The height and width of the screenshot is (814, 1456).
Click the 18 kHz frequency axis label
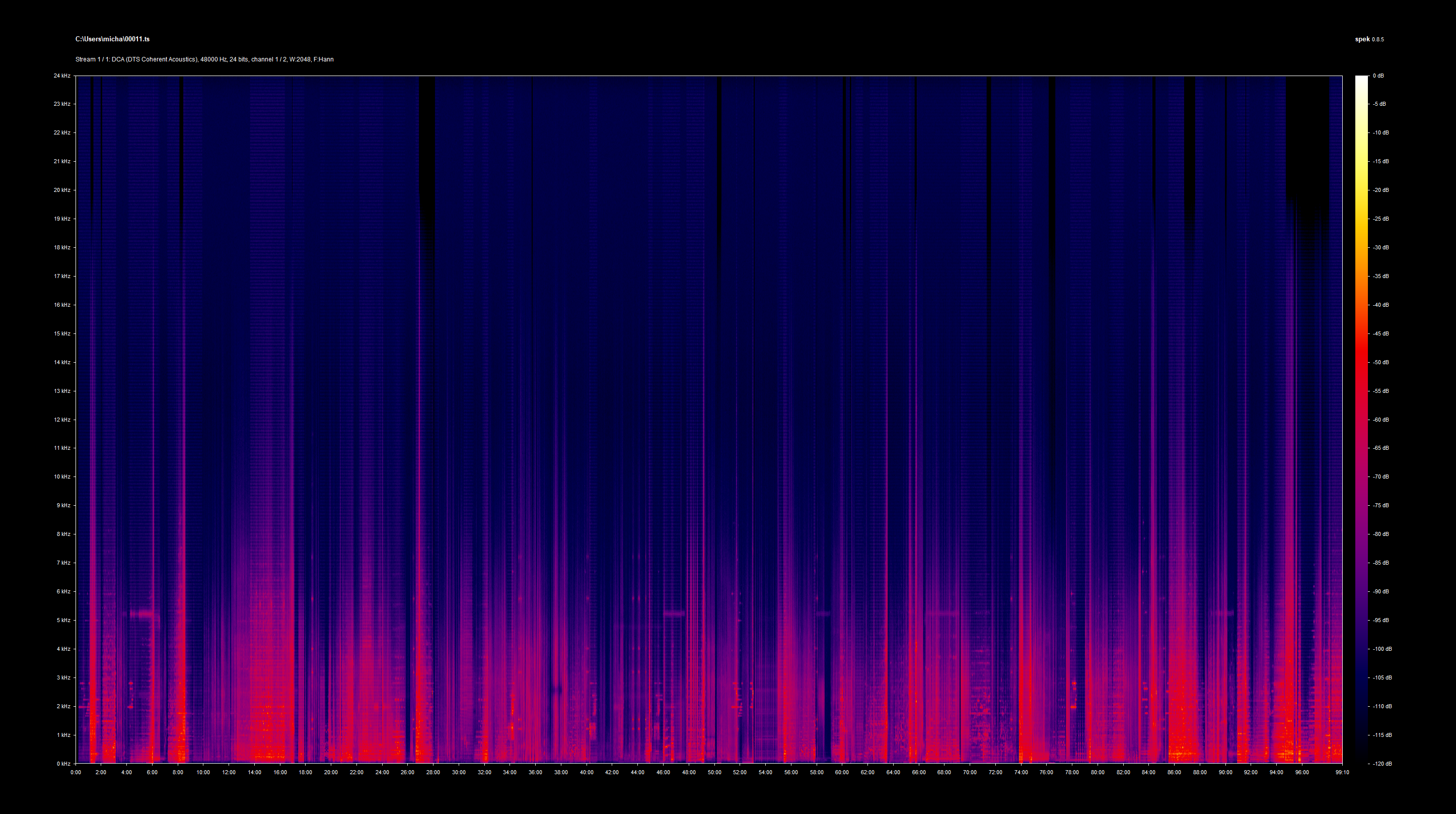tap(62, 248)
